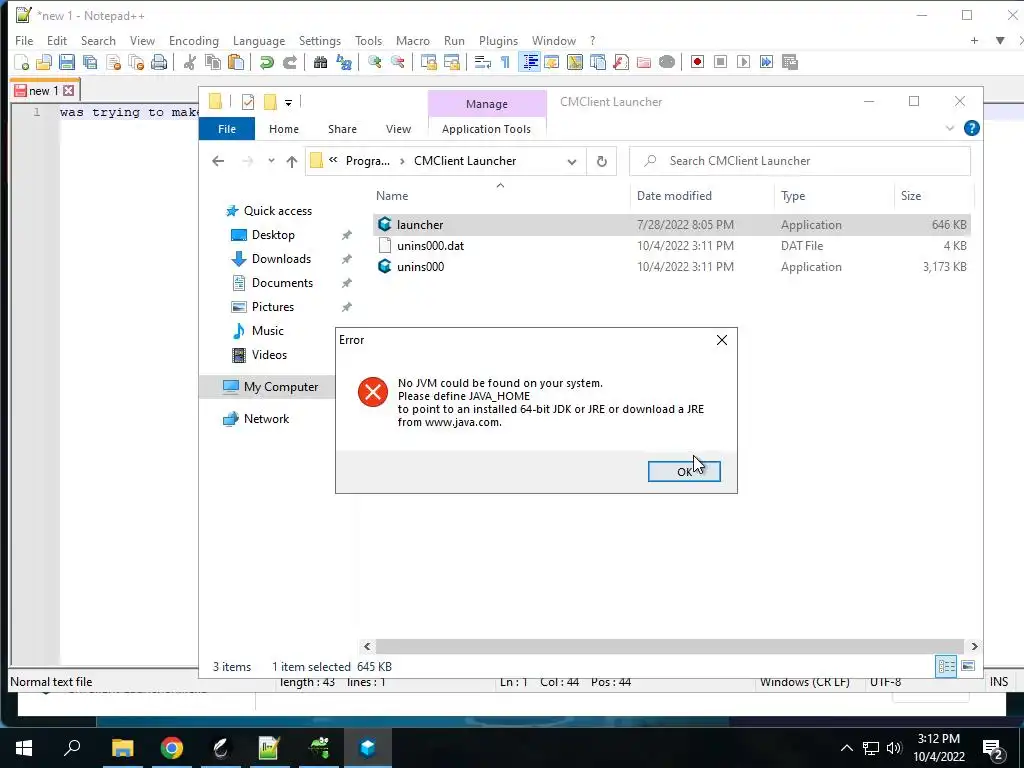Image resolution: width=1024 pixels, height=768 pixels.
Task: Click the Search CMClient Launcher field
Action: click(800, 161)
